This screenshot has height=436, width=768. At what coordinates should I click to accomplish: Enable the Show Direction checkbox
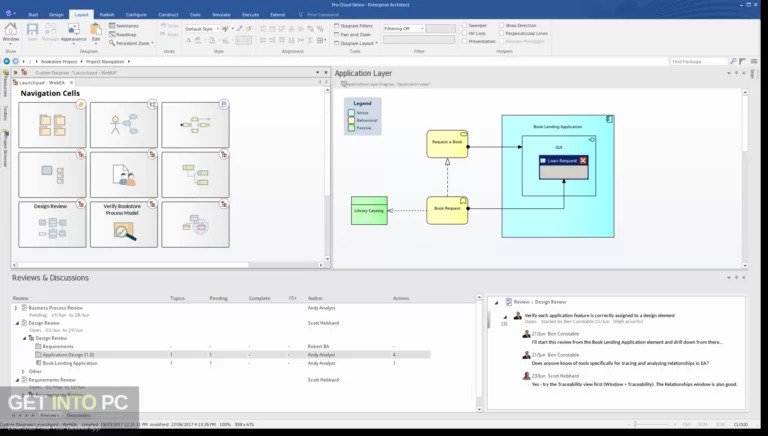[x=502, y=25]
